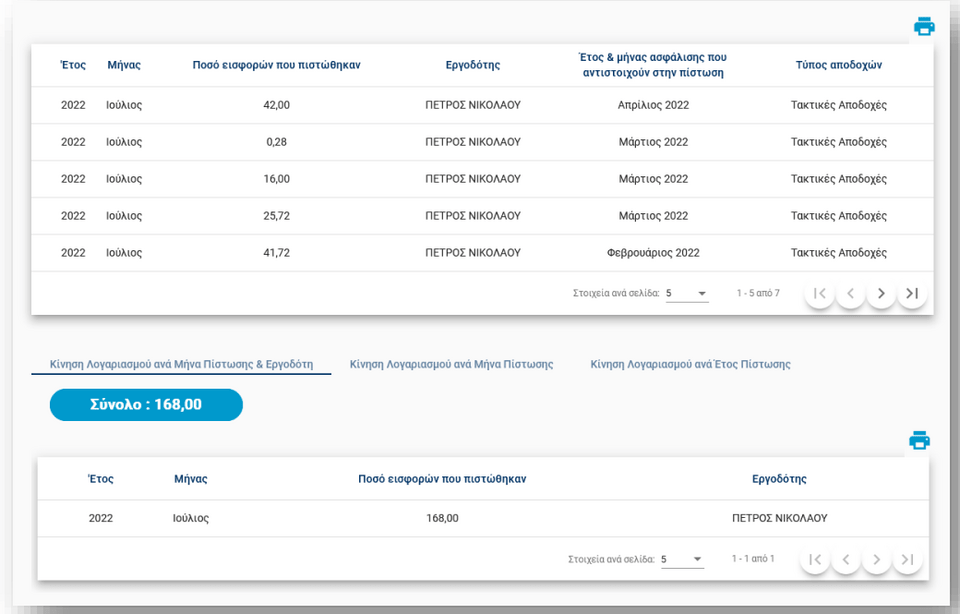The image size is (960, 614).
Task: Select the row with amount 25,72
Action: click(482, 215)
